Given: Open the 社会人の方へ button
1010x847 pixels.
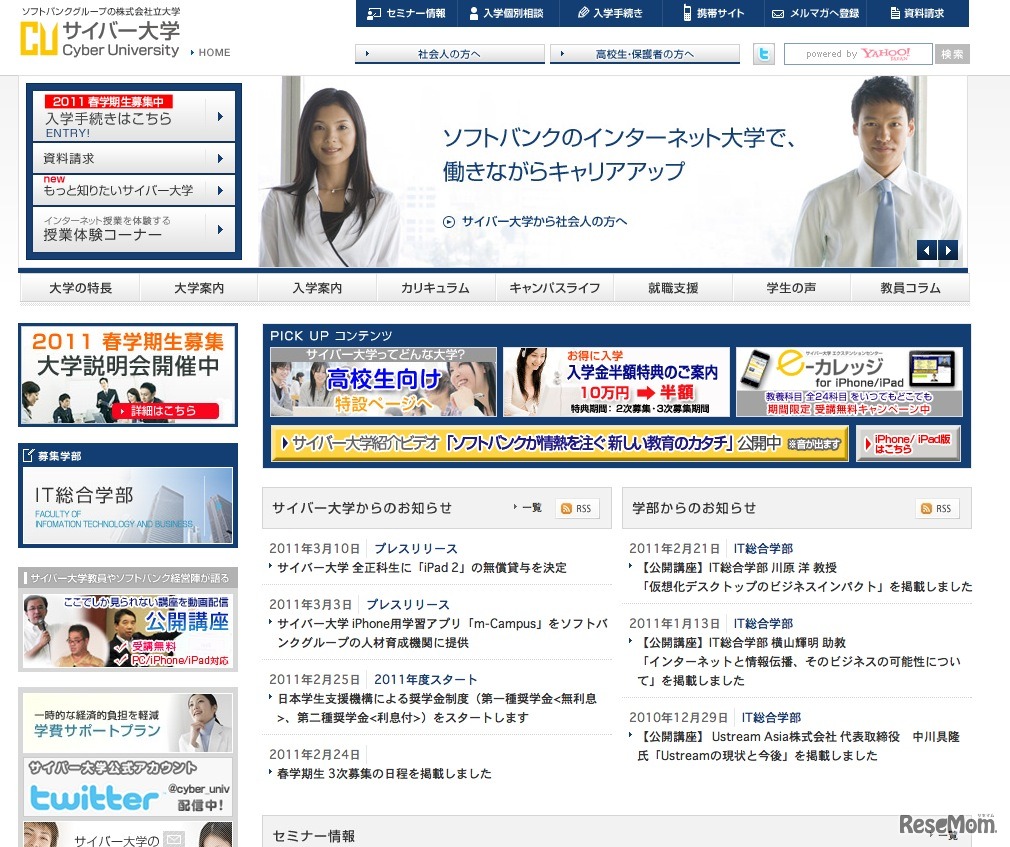Looking at the screenshot, I should coord(450,54).
